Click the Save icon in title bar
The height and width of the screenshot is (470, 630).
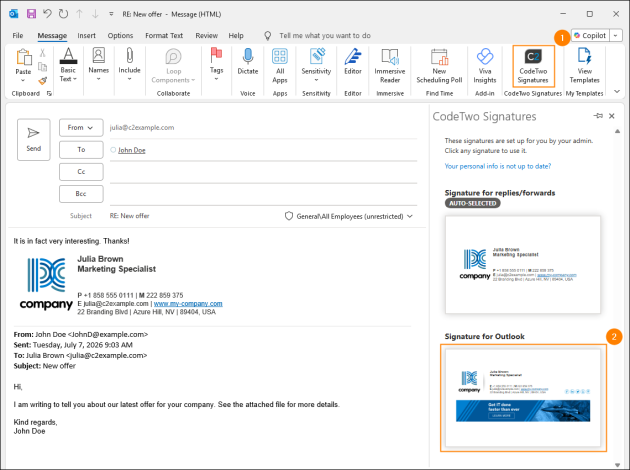coord(31,14)
